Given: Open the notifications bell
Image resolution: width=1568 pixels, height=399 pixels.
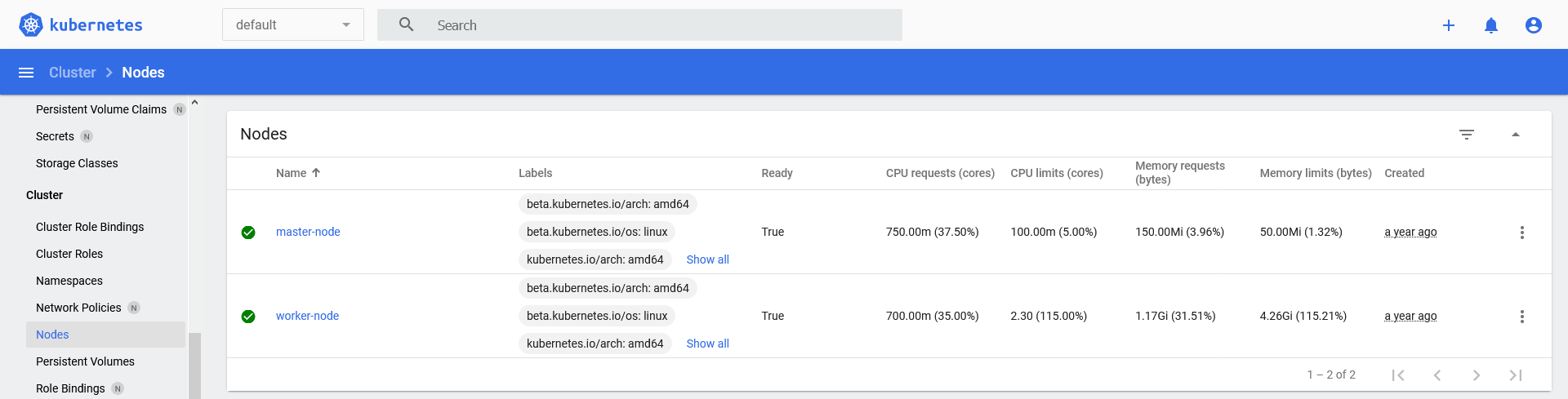Looking at the screenshot, I should 1491,25.
